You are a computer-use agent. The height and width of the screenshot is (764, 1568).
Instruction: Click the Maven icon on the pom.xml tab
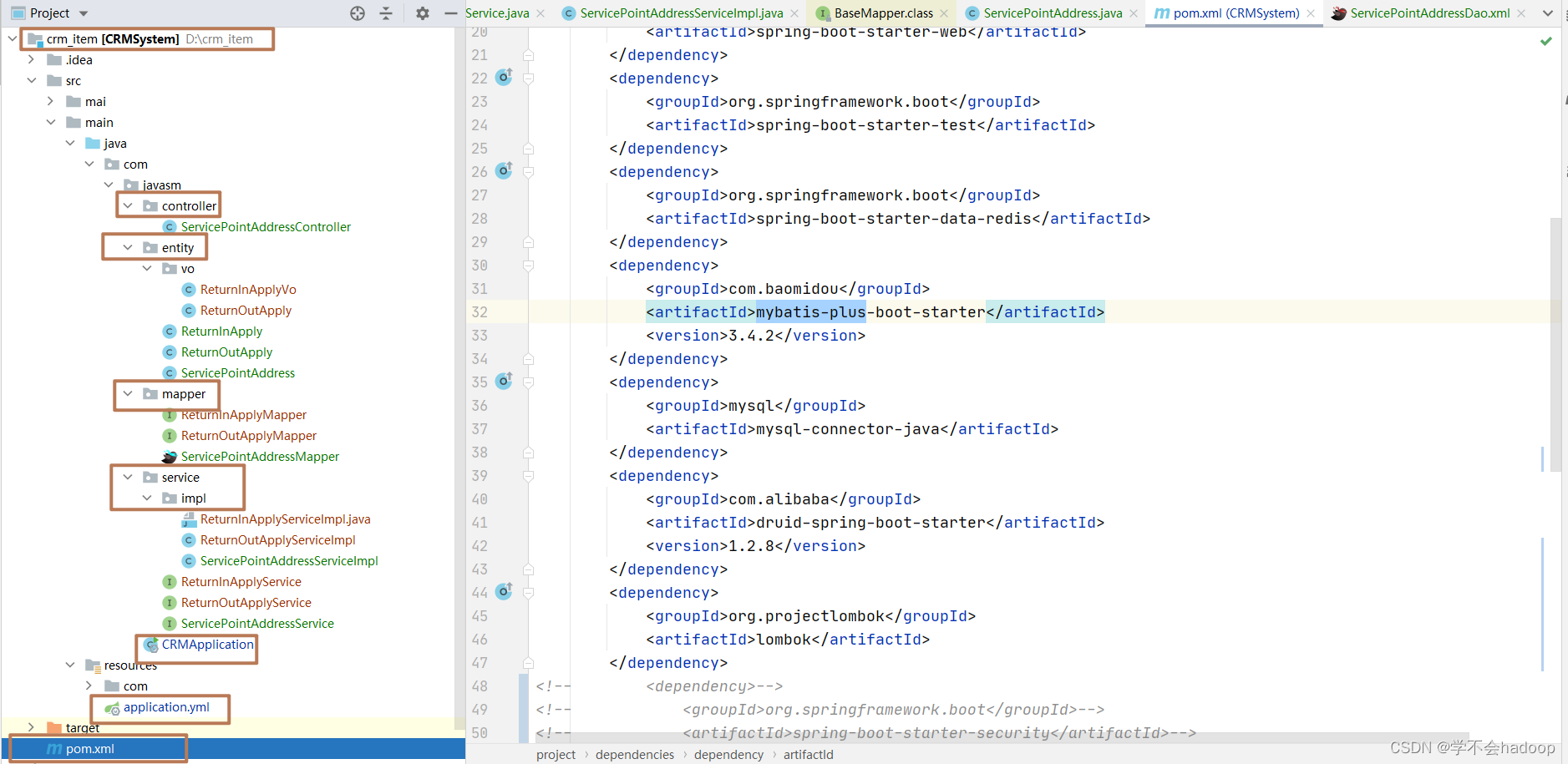1161,13
